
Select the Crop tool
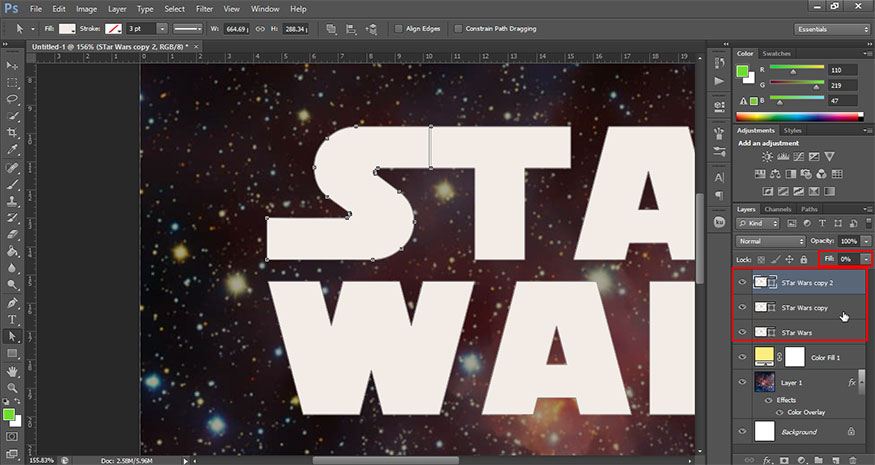tap(12, 133)
